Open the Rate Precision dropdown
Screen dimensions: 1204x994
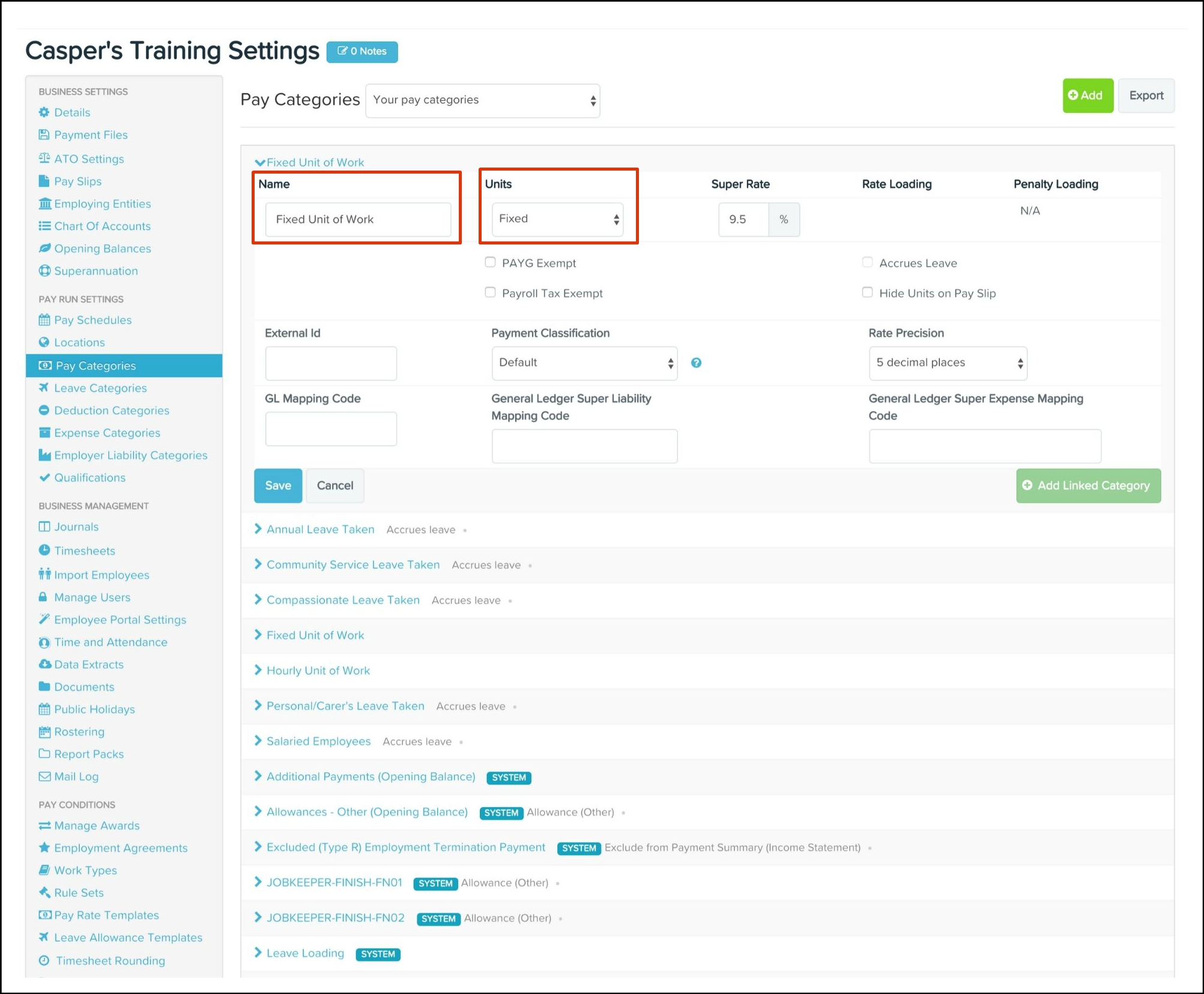coord(948,363)
